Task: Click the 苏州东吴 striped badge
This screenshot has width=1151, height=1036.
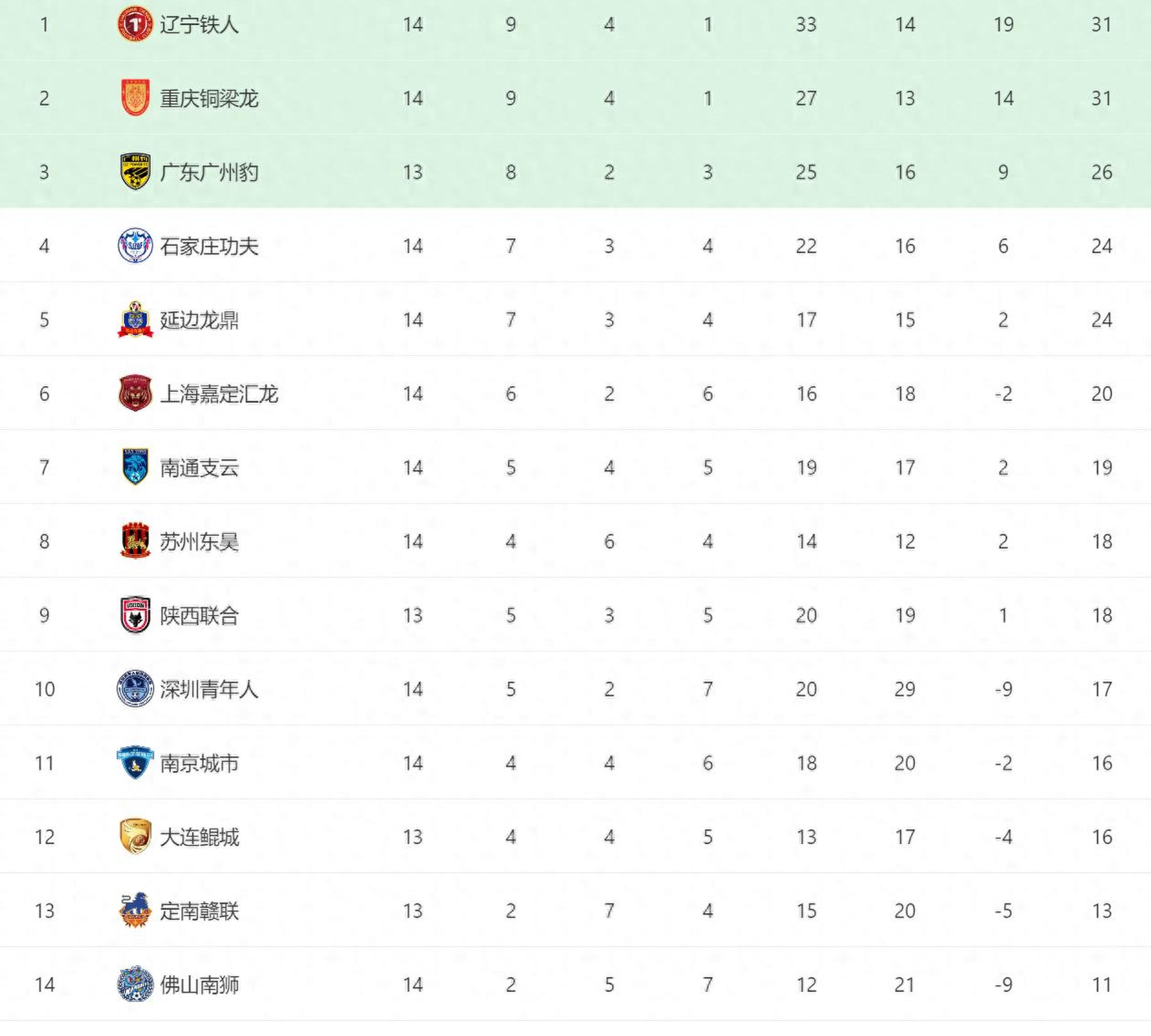Action: coord(135,541)
